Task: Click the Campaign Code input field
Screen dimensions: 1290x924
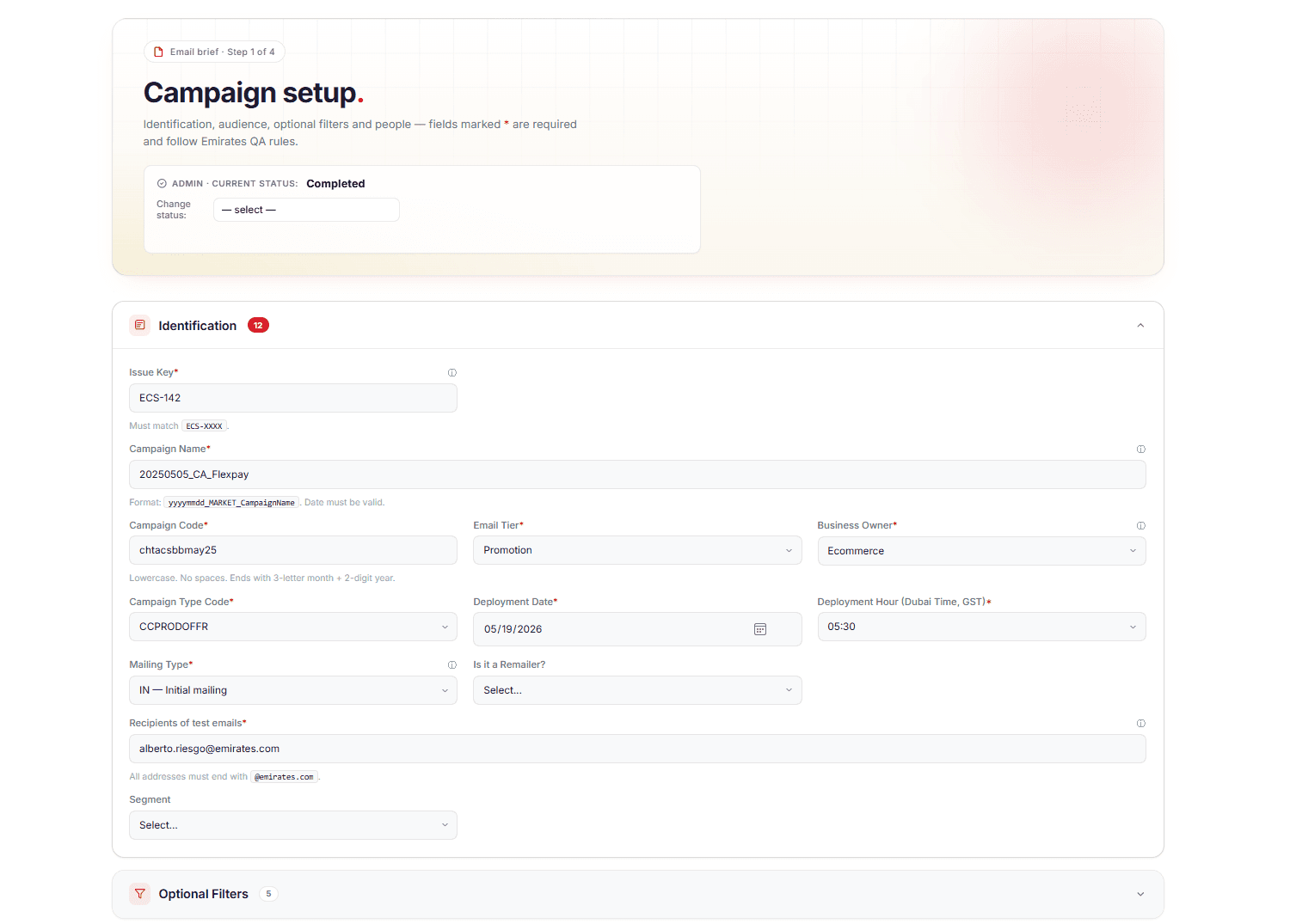Action: click(x=293, y=550)
